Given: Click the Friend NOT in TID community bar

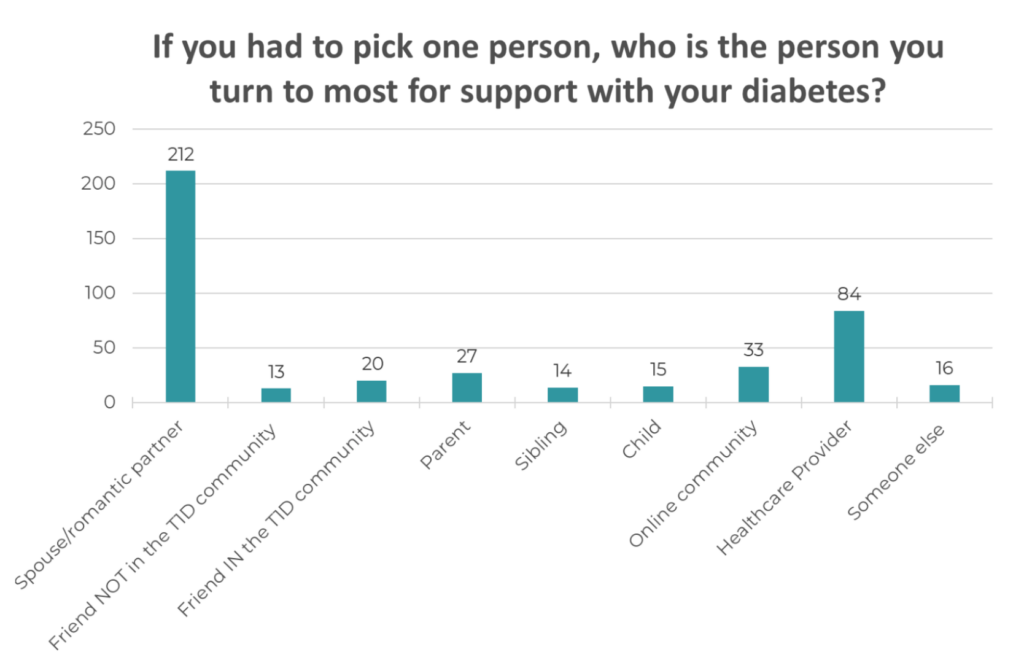Looking at the screenshot, I should tap(276, 396).
